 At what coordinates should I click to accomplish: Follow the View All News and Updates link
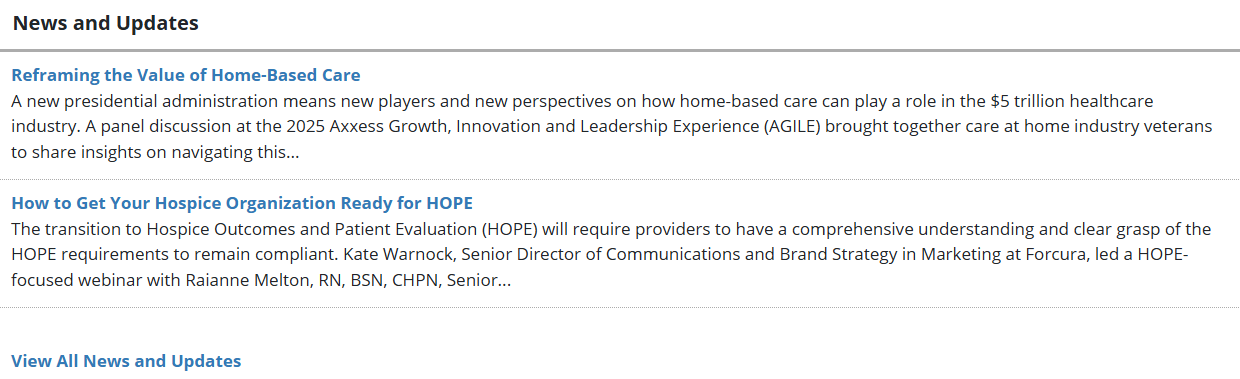[126, 361]
